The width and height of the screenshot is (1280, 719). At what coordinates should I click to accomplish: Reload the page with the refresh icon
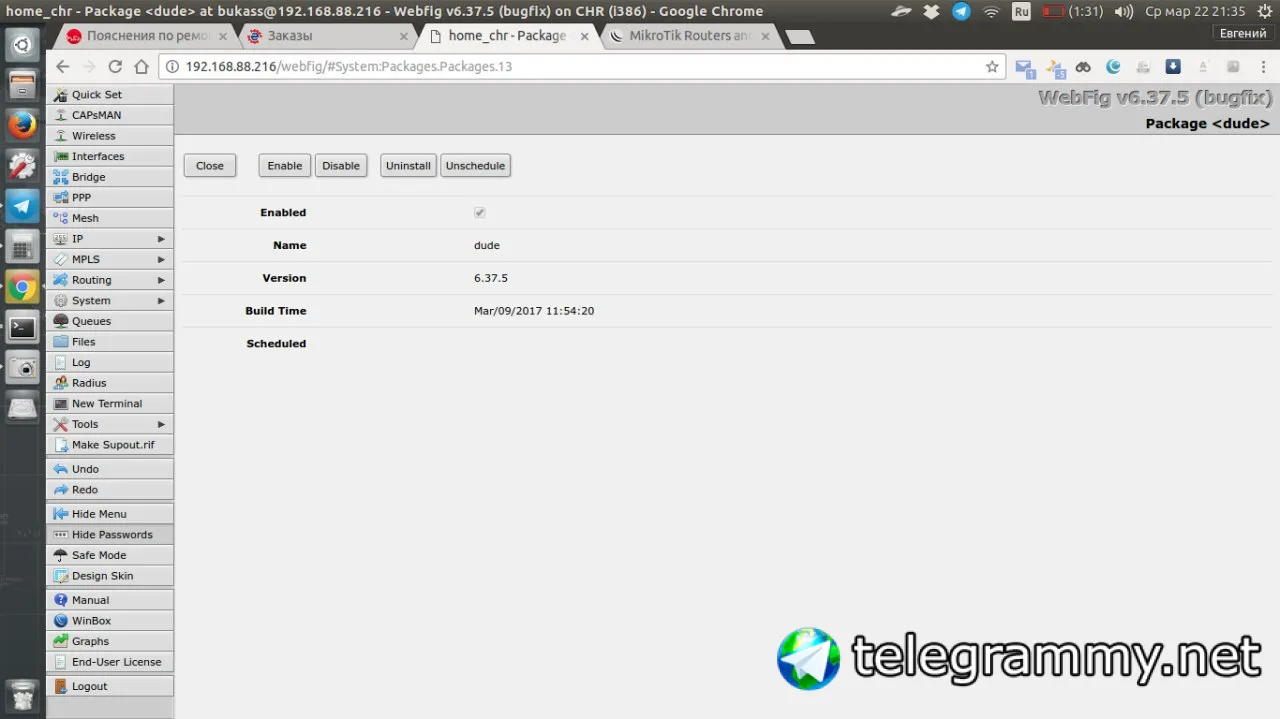(115, 67)
